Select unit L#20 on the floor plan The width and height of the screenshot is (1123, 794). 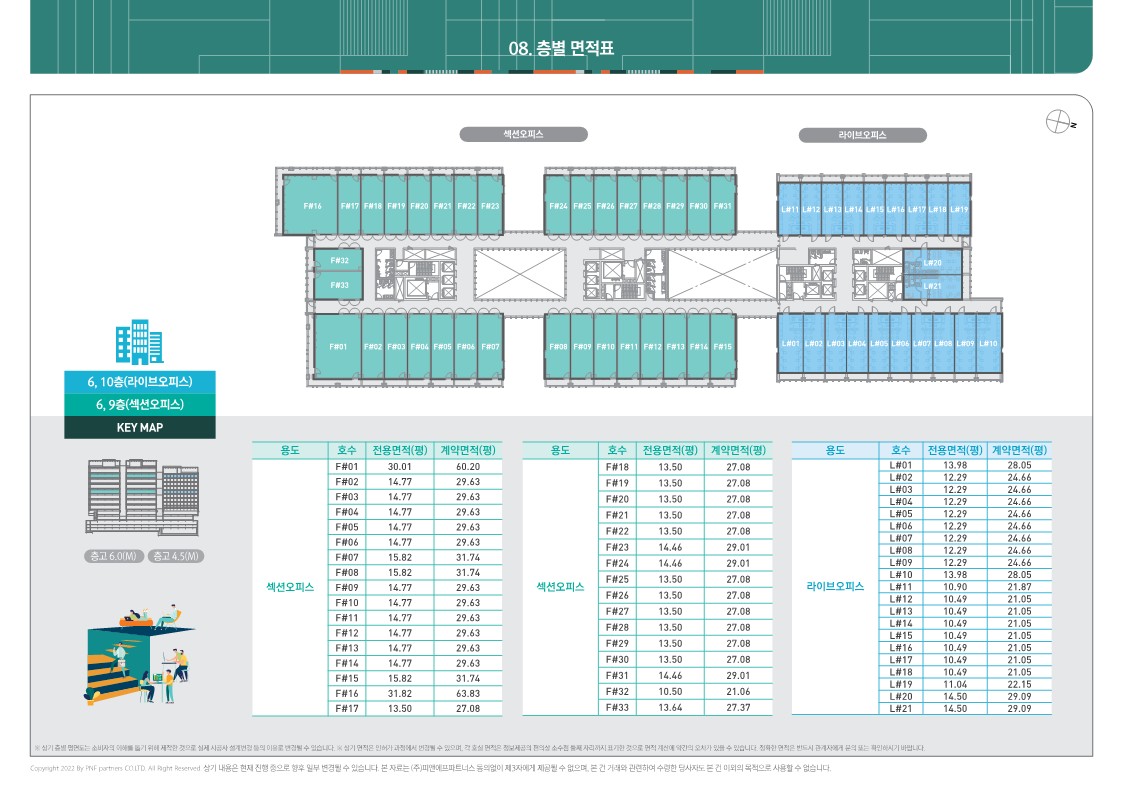932,263
